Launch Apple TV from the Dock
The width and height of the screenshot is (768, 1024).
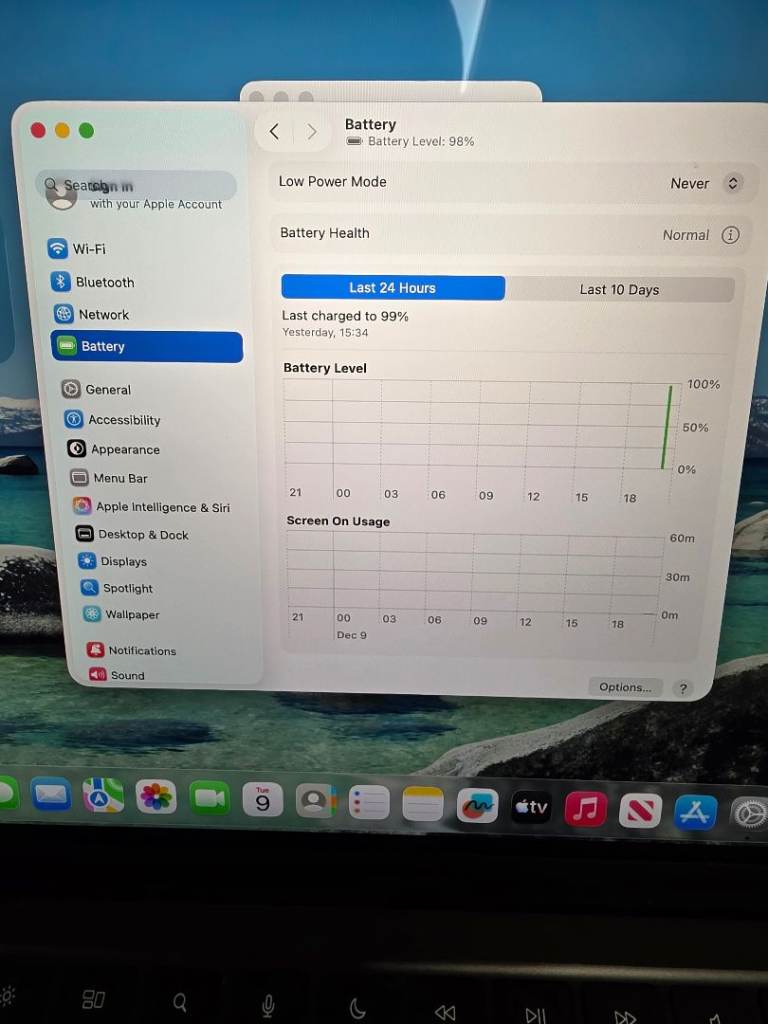coord(531,806)
